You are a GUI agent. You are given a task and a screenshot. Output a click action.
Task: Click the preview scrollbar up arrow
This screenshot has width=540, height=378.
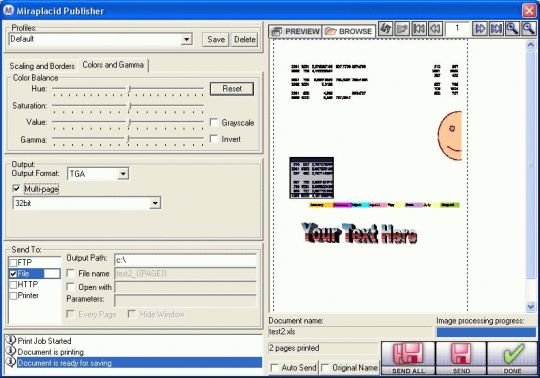[531, 45]
